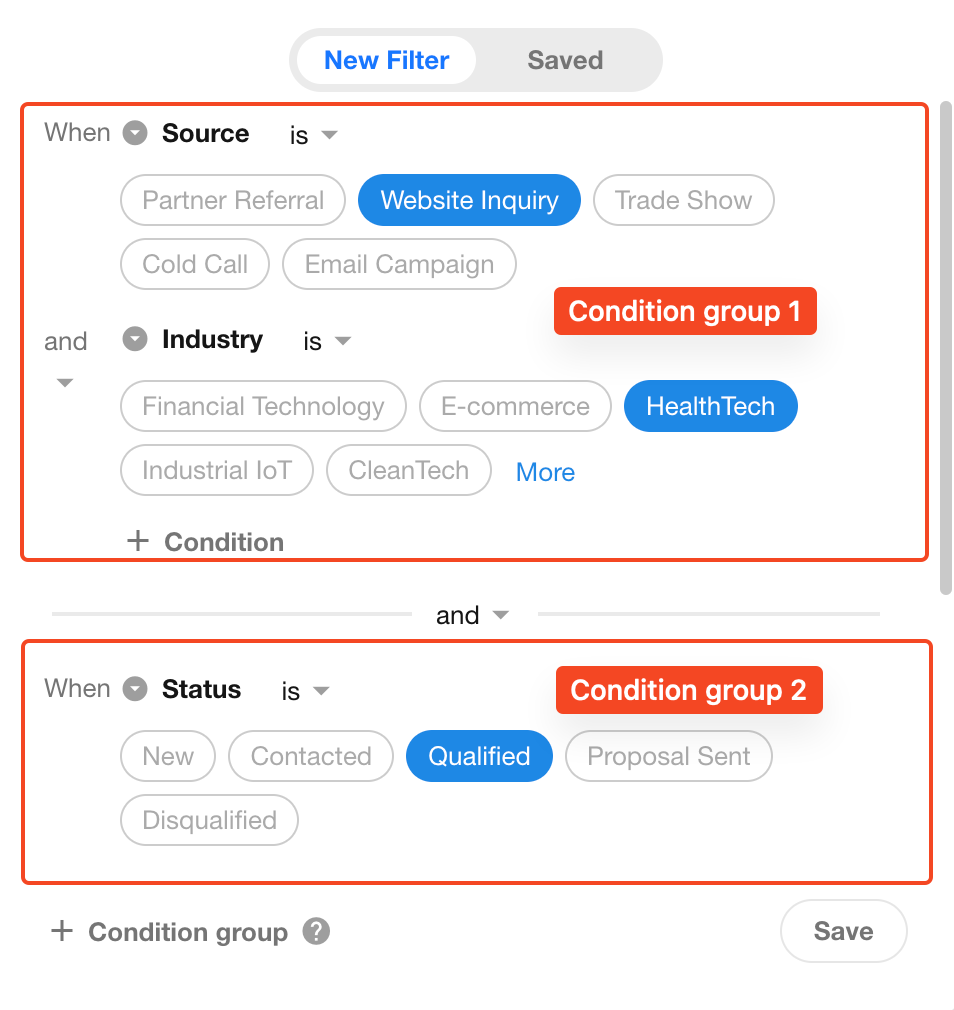The width and height of the screenshot is (954, 1010).
Task: Click the gray circle icon beside Status
Action: tap(135, 689)
